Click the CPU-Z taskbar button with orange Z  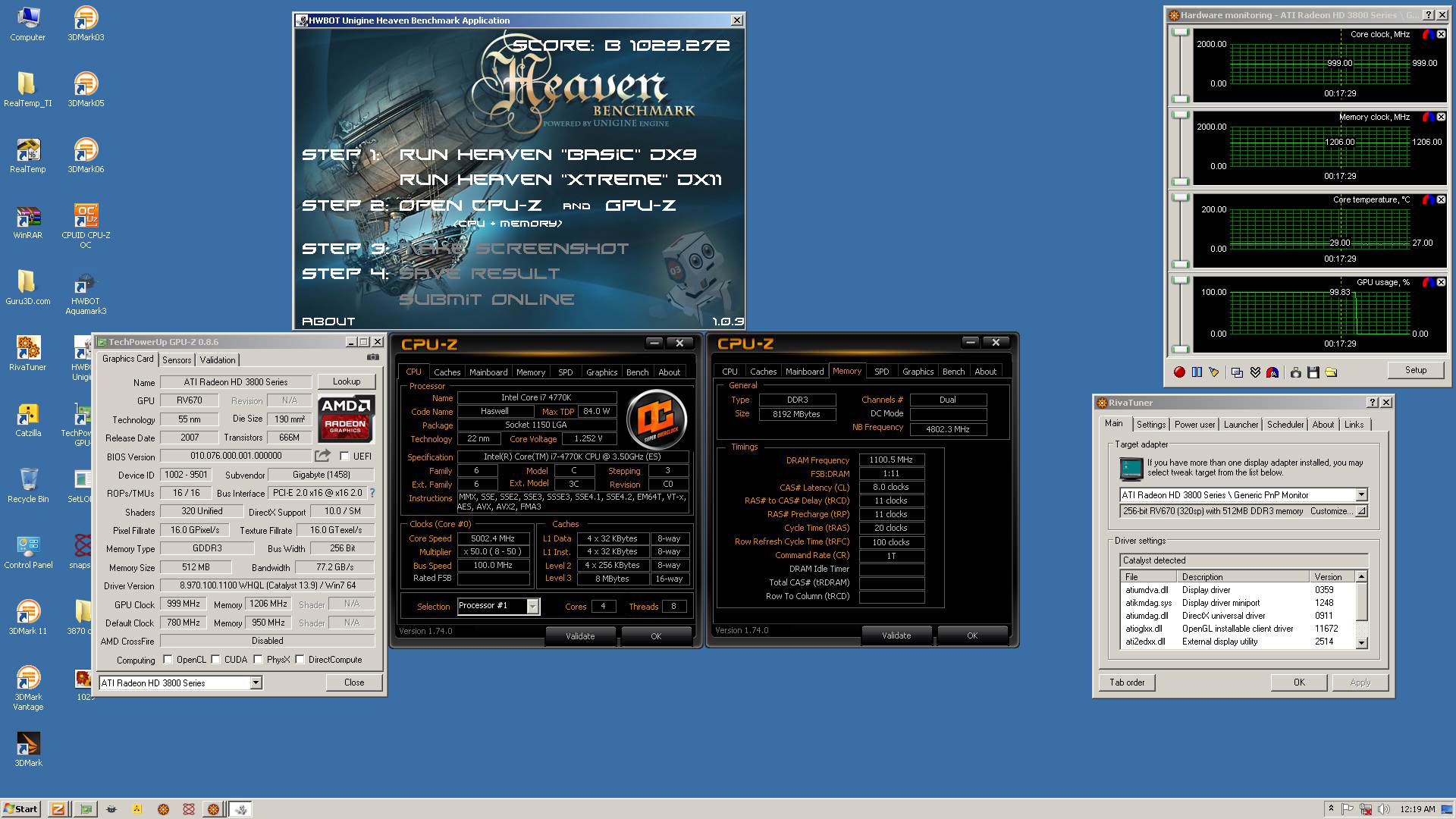pos(58,809)
